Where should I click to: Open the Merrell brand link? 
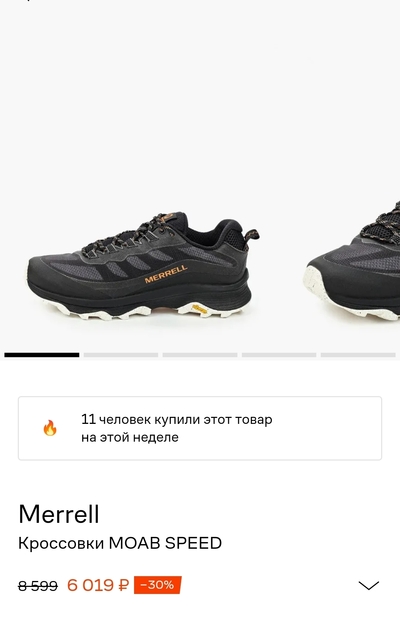point(59,514)
